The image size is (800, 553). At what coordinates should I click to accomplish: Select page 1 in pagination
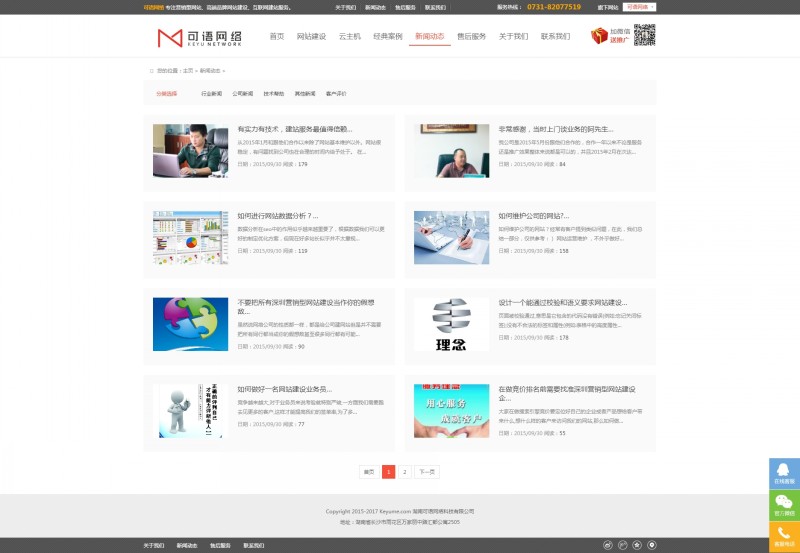(x=388, y=472)
